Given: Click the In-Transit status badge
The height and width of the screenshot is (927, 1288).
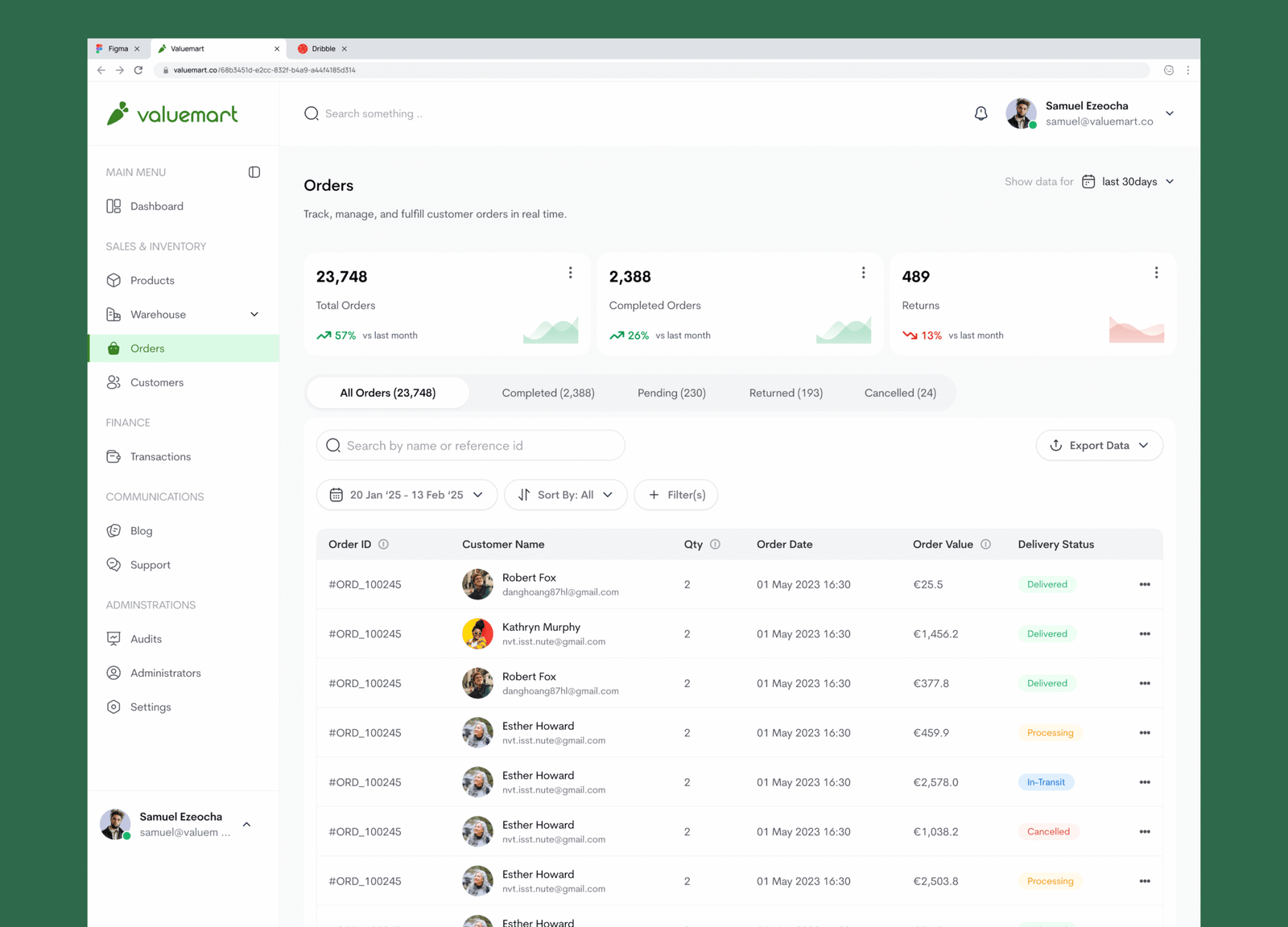Looking at the screenshot, I should (x=1045, y=782).
